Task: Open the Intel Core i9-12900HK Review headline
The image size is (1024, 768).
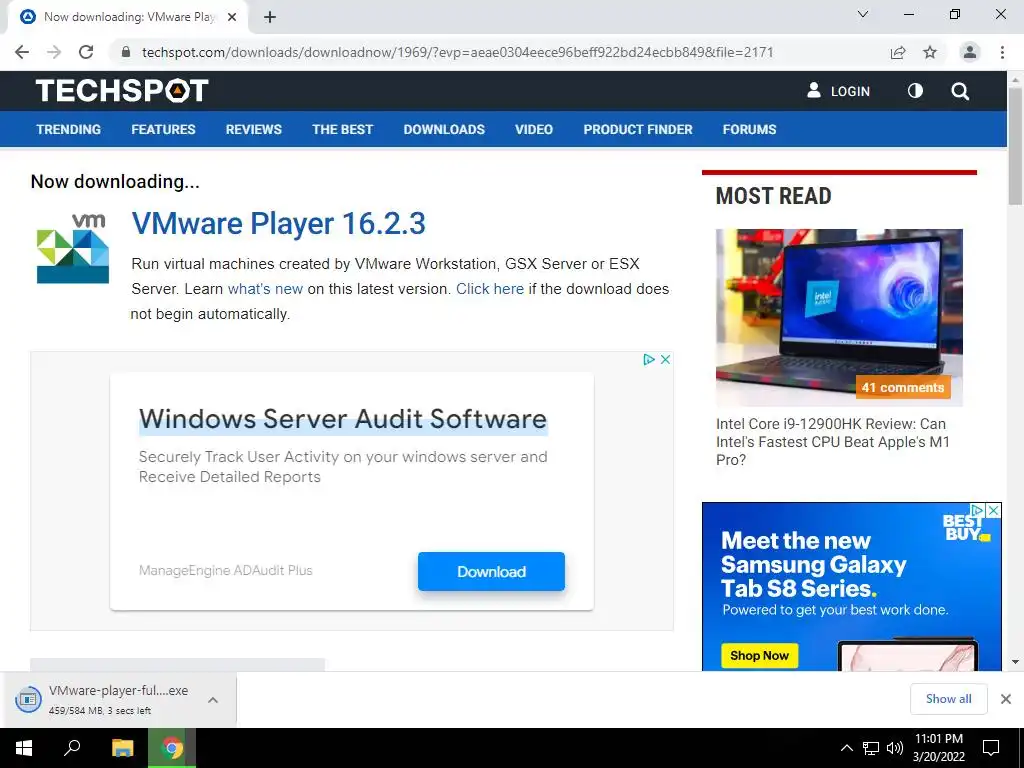Action: coord(833,441)
